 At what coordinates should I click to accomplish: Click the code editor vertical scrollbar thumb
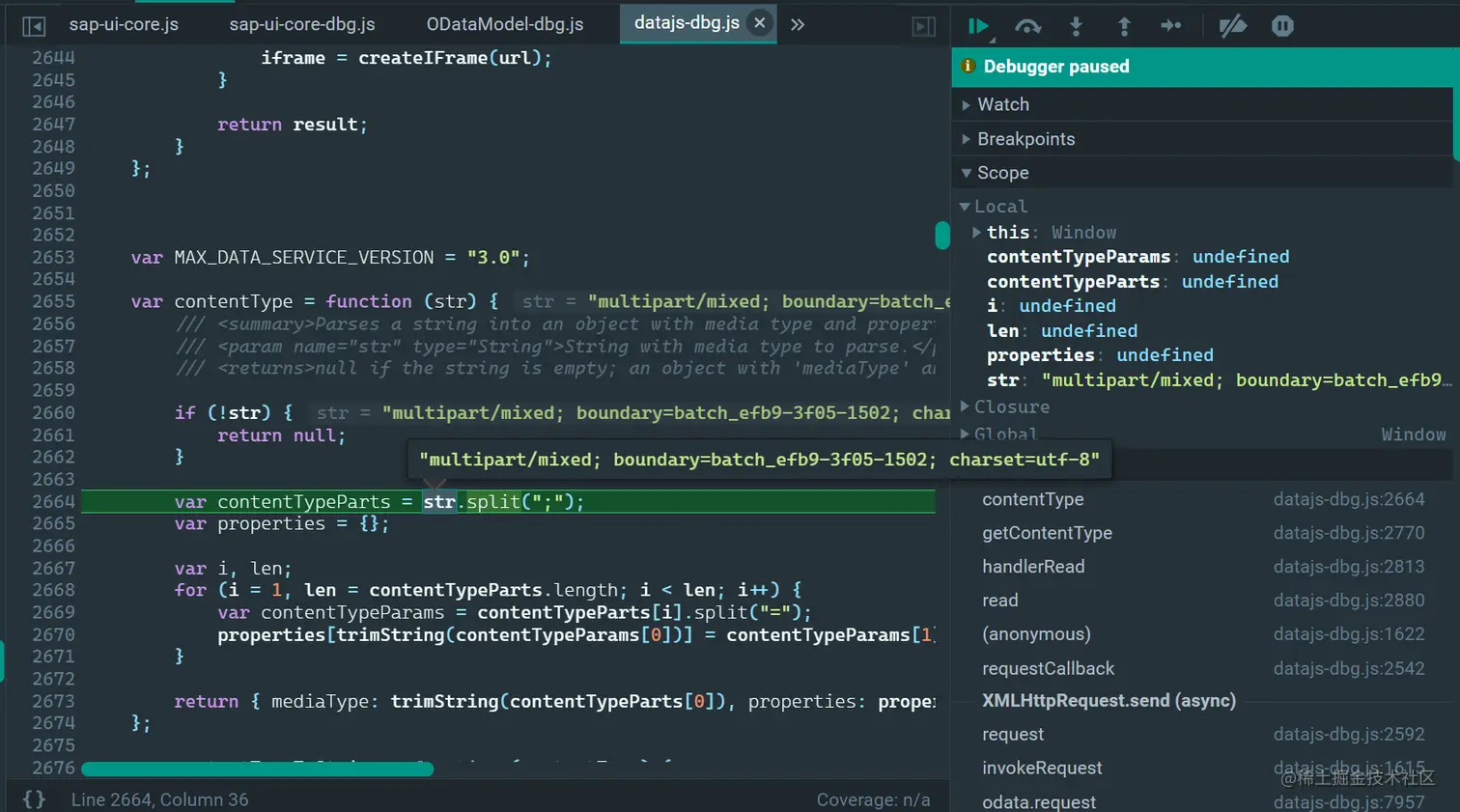(x=942, y=236)
